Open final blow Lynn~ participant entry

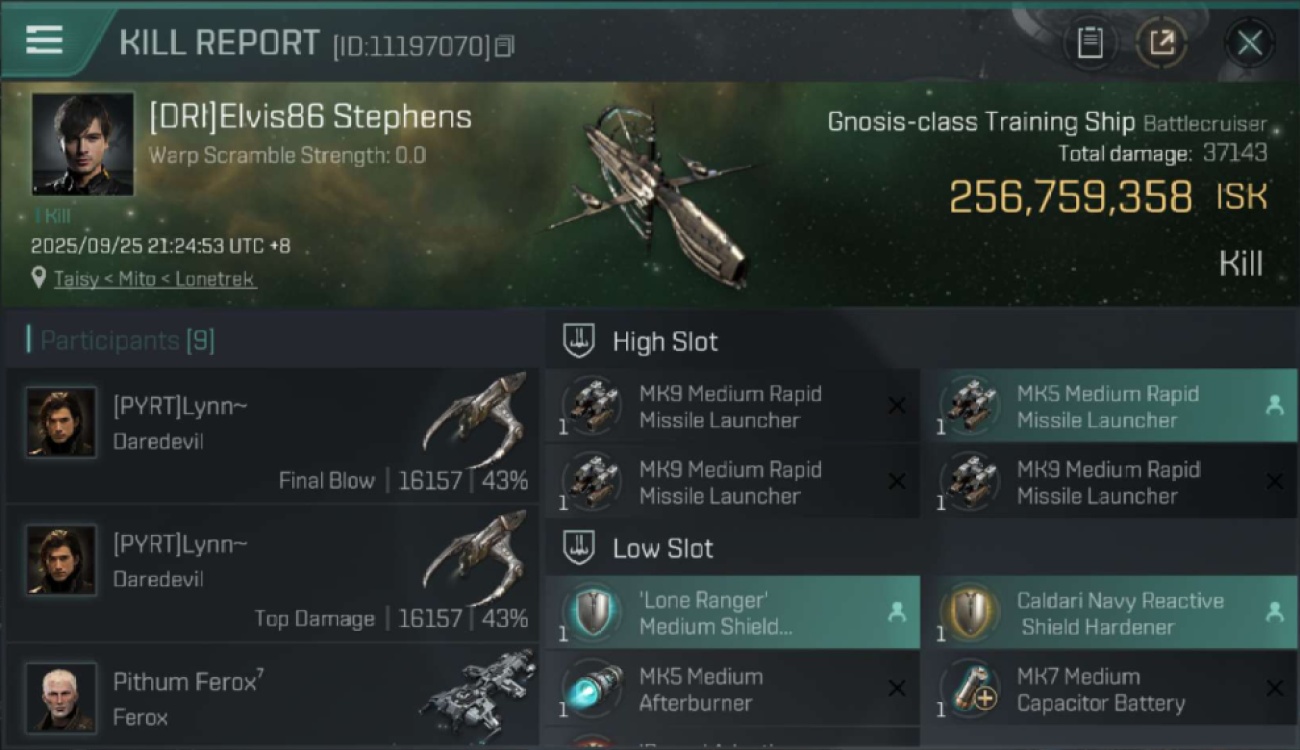coord(272,435)
